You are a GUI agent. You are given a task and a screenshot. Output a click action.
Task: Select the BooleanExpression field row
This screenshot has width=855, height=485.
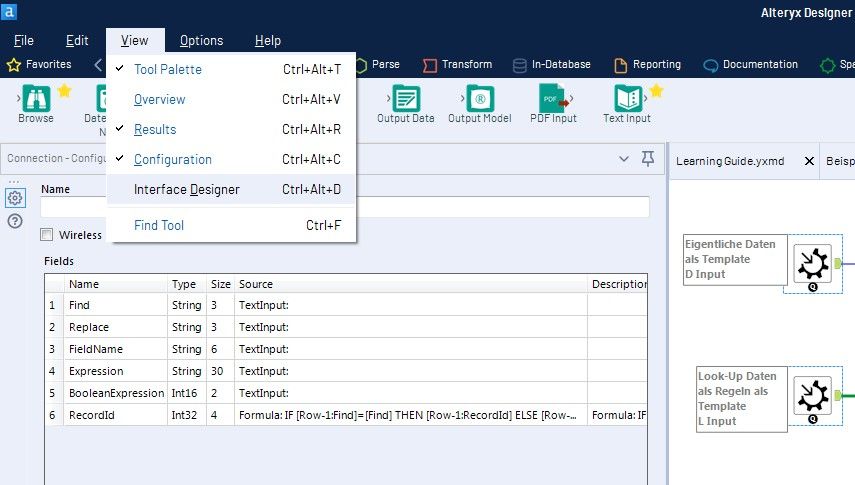[346, 393]
